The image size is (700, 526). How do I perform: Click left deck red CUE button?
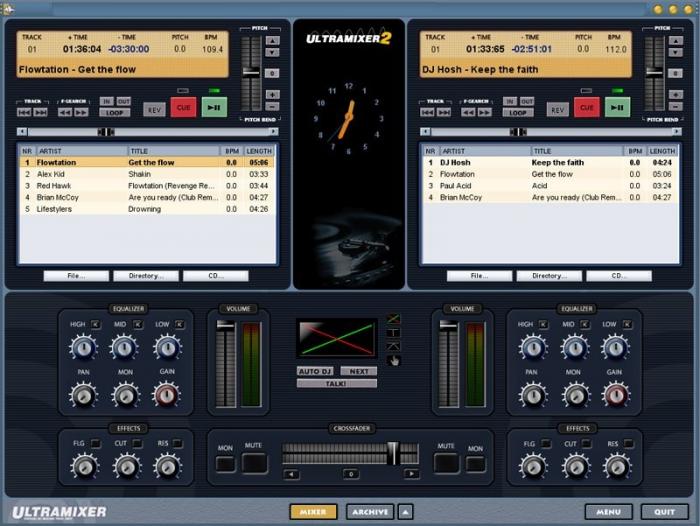[x=183, y=107]
